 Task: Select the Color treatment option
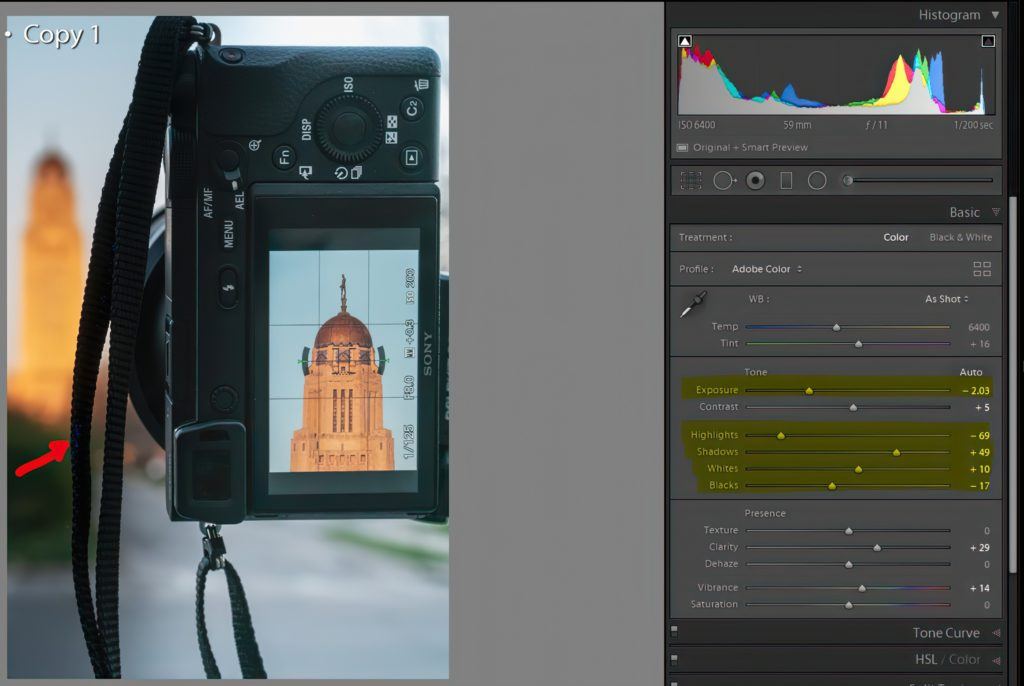[896, 238]
